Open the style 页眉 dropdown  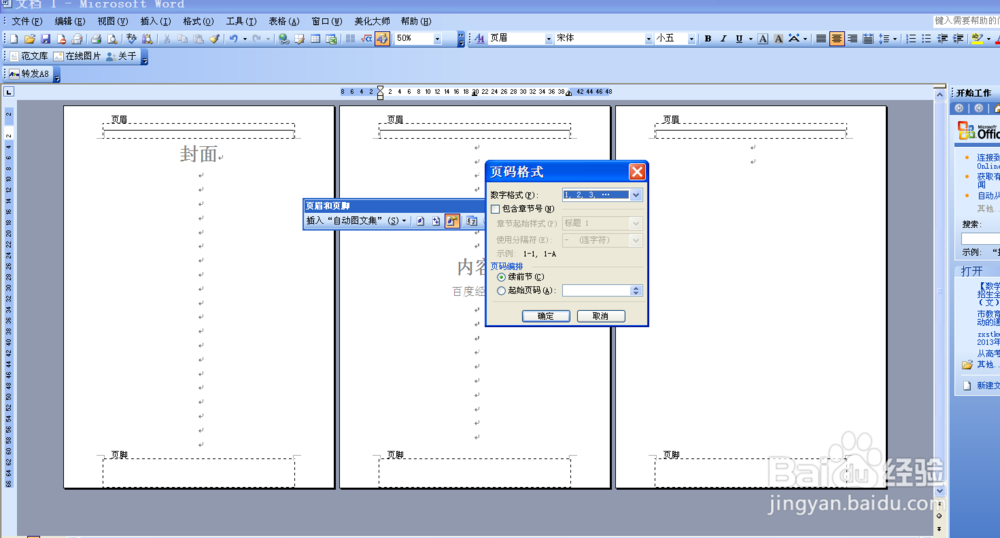pyautogui.click(x=548, y=39)
